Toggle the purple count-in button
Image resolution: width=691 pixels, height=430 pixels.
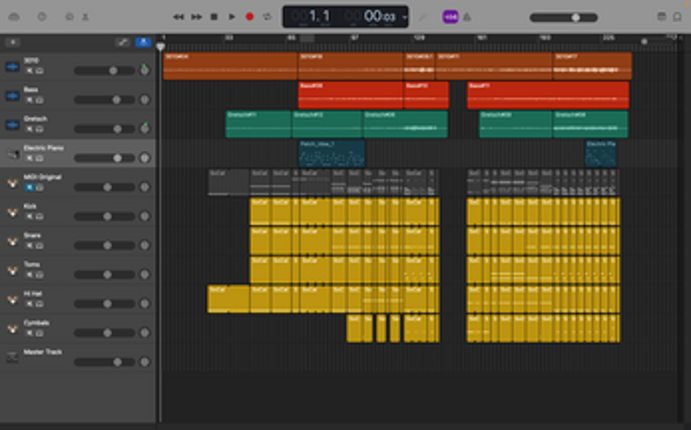(x=449, y=17)
